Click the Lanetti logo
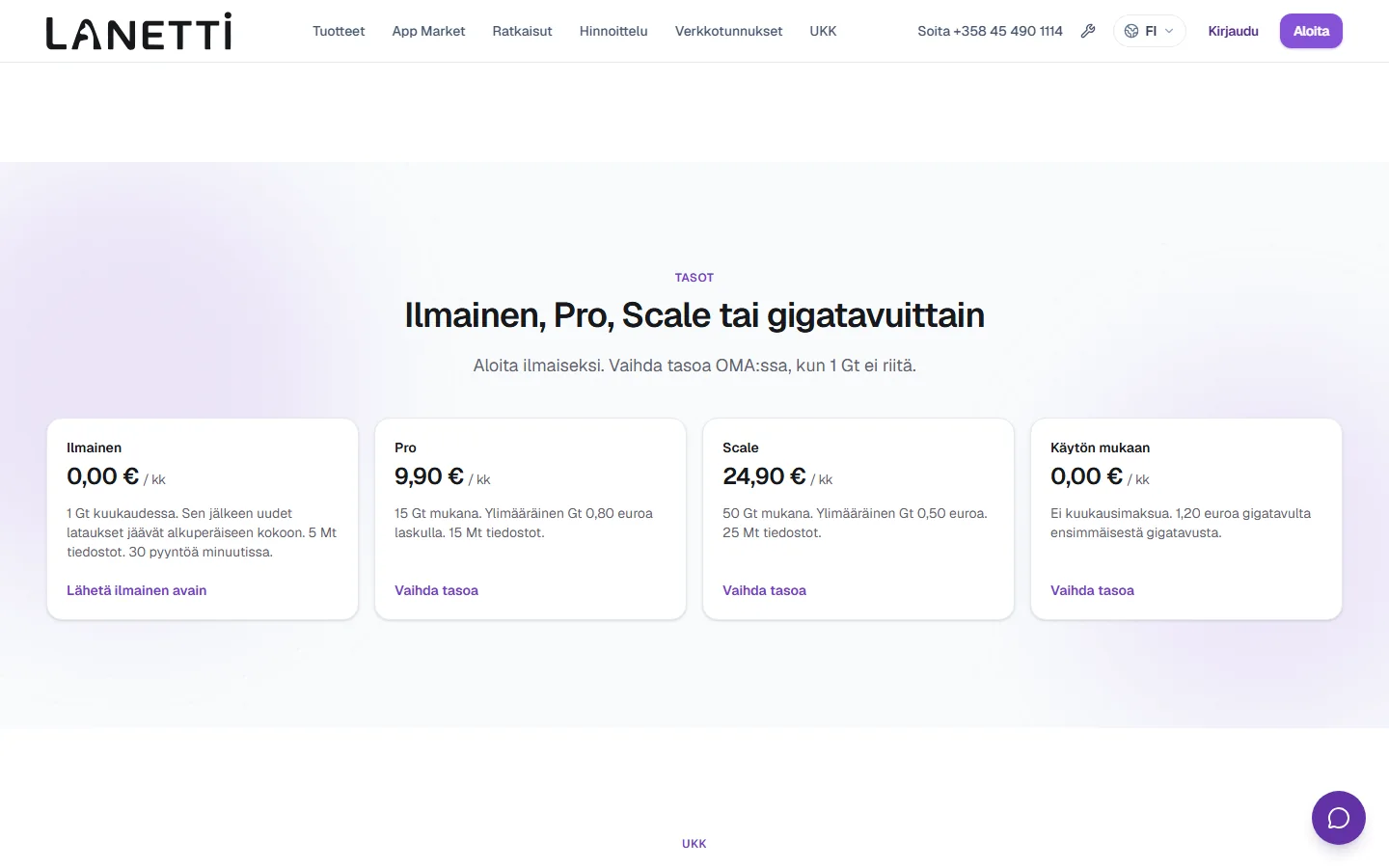1389x868 pixels. coord(139,31)
